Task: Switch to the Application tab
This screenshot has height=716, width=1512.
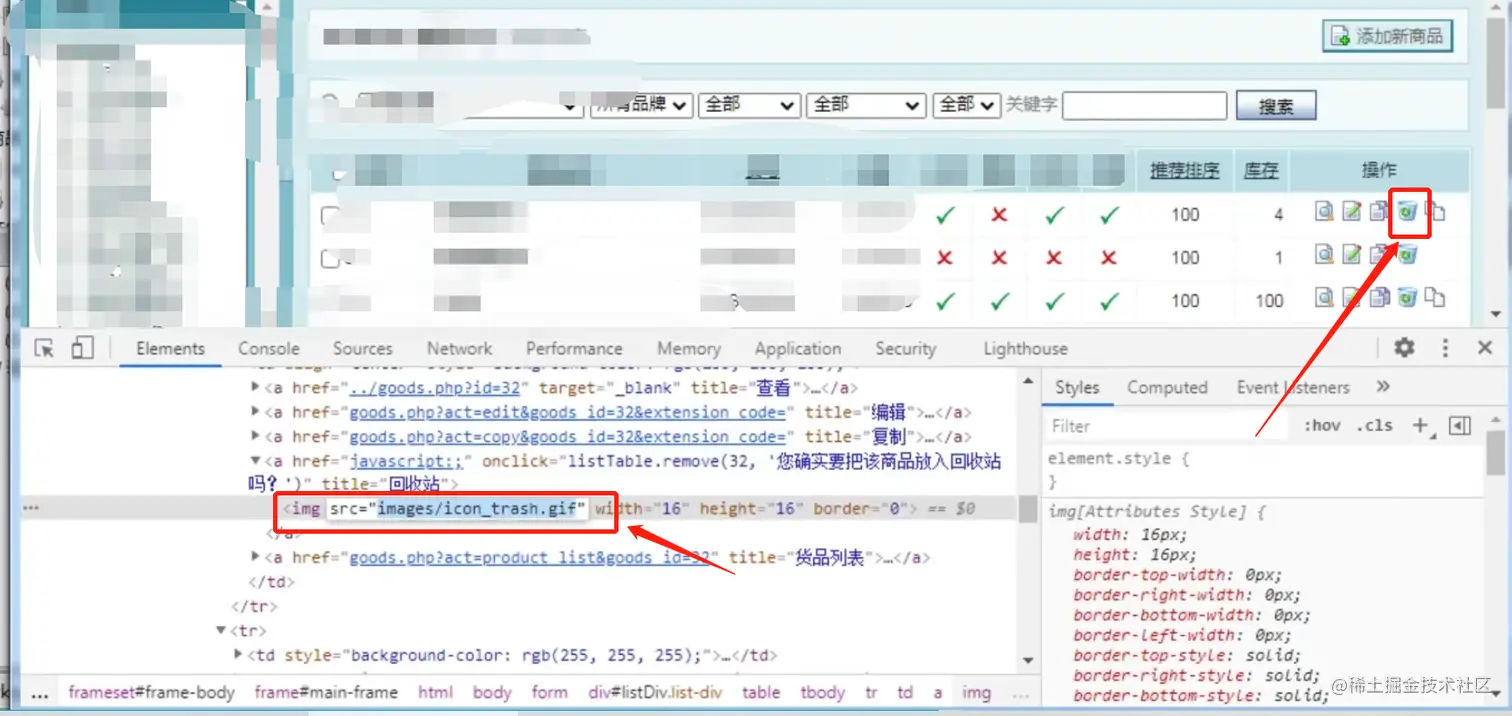Action: (x=798, y=348)
